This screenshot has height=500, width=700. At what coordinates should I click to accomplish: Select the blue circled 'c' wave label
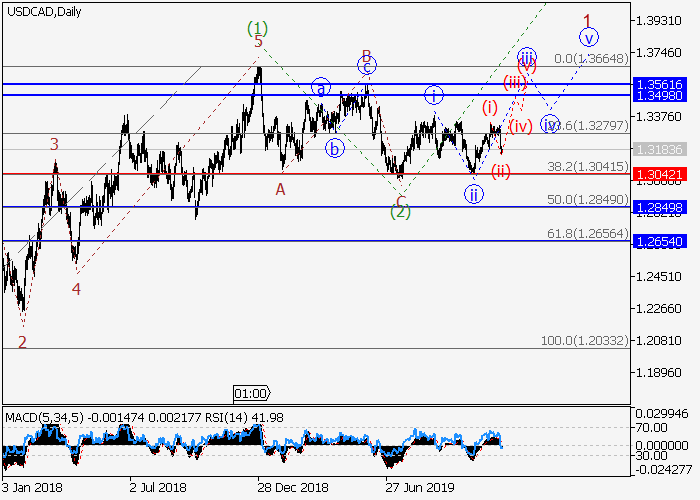[x=367, y=67]
